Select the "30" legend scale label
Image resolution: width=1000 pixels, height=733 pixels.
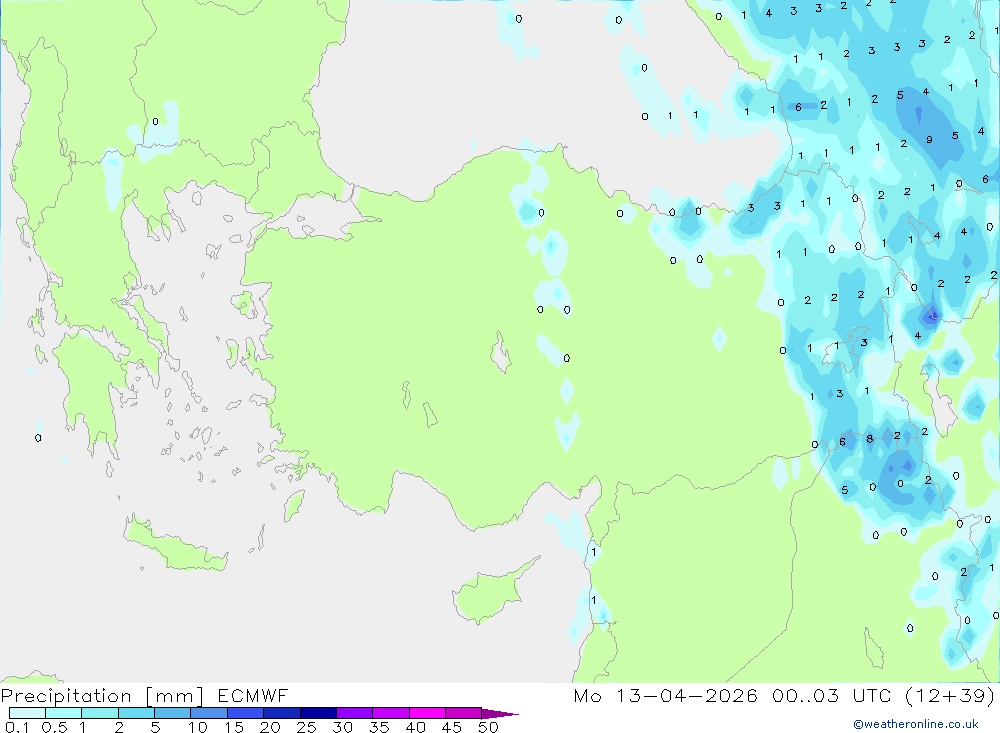coord(342,727)
